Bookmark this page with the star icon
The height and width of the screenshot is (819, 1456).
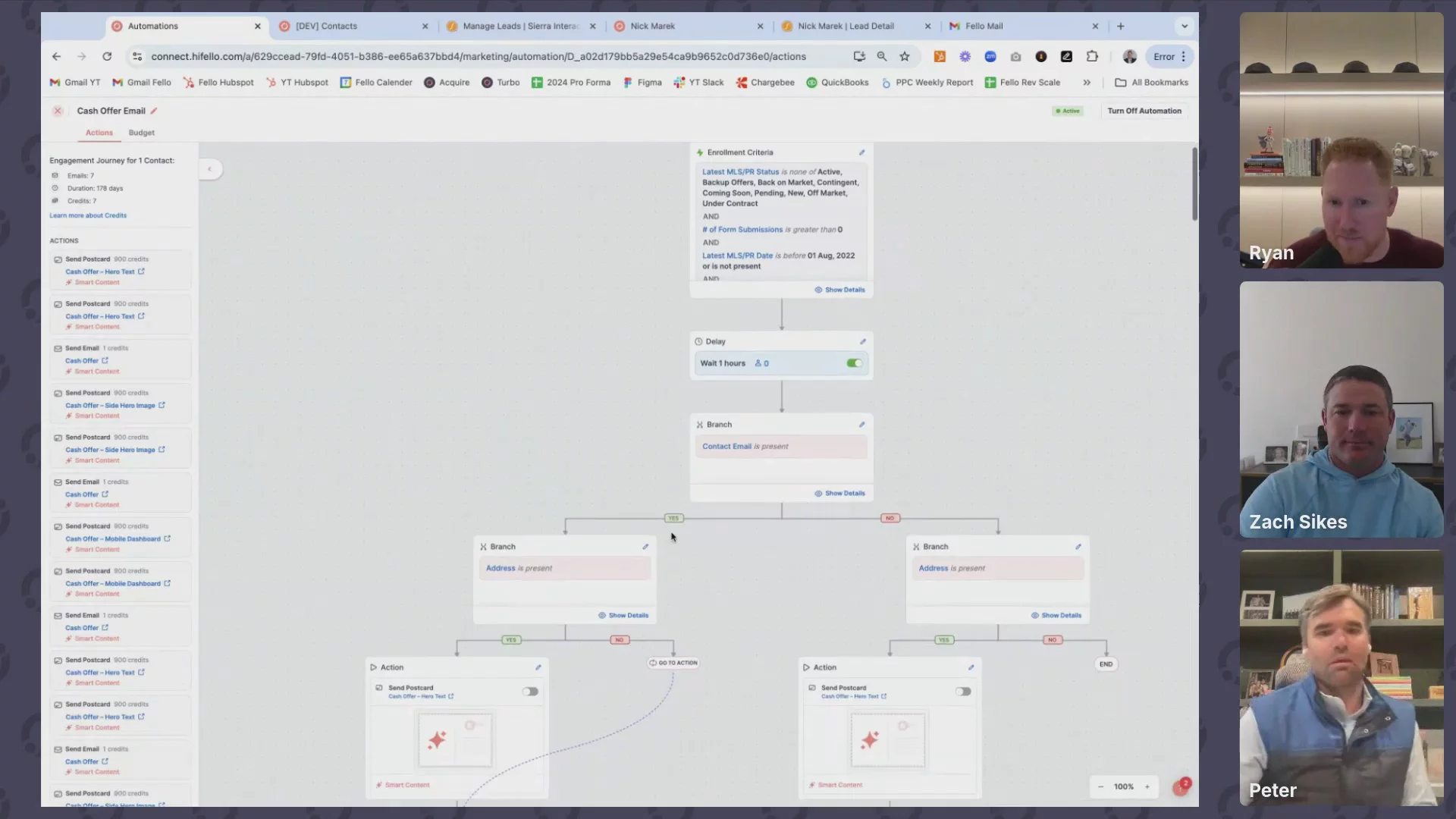coord(905,56)
